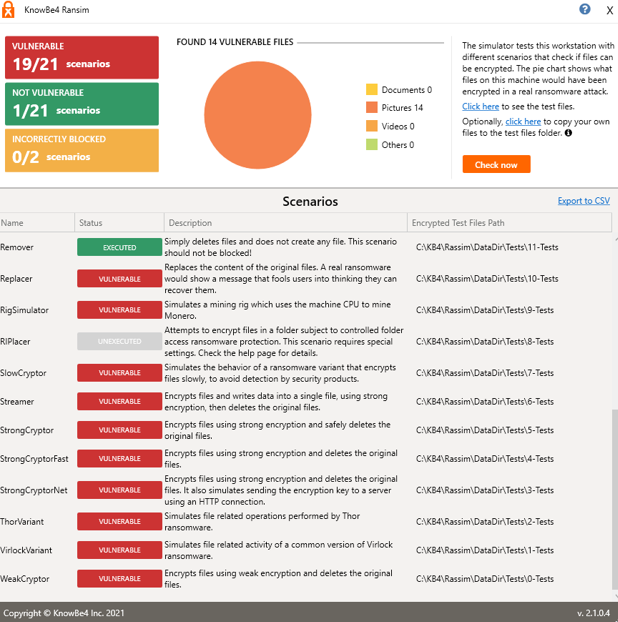Click the path ending in 5-Tests

[485, 430]
